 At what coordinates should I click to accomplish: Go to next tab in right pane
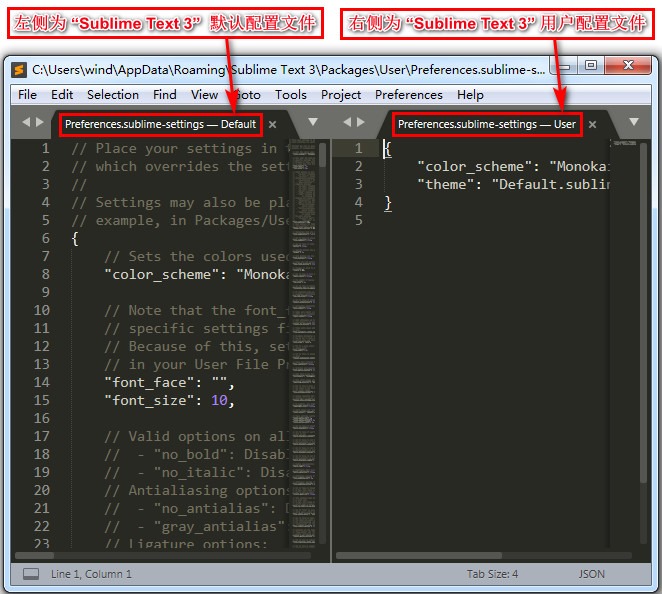[361, 122]
